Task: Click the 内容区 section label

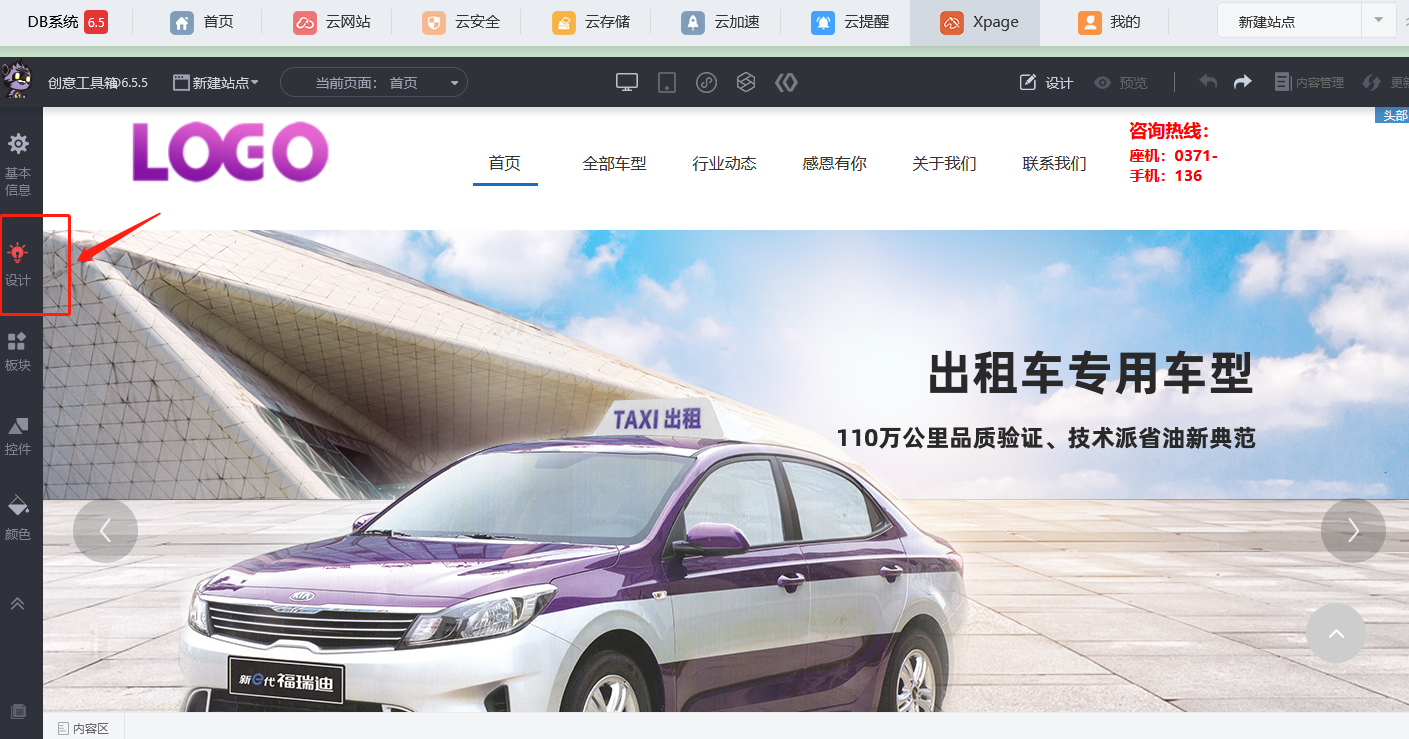Action: click(x=84, y=729)
